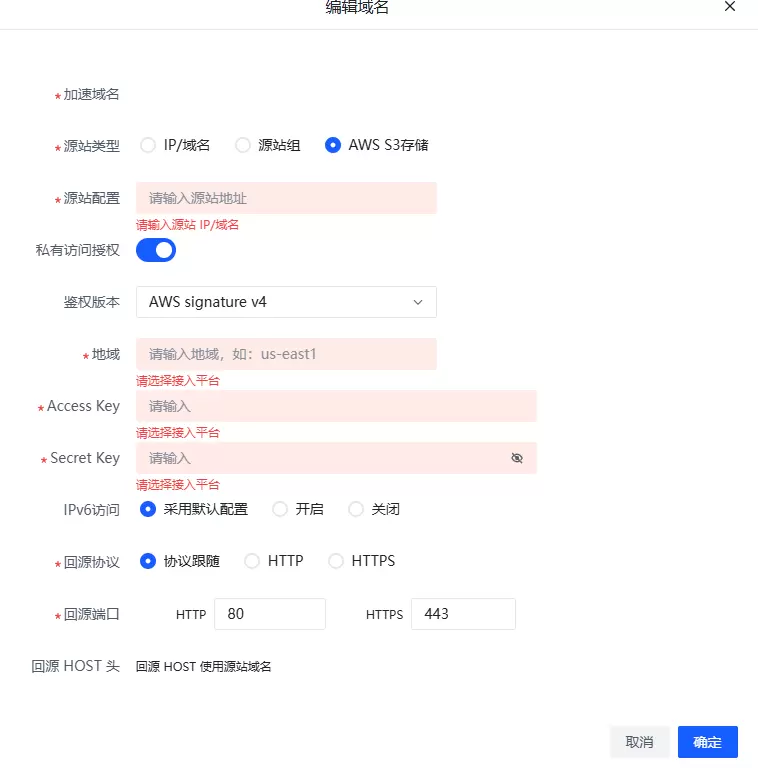
Task: Focus the Access Key input field
Action: [x=336, y=406]
